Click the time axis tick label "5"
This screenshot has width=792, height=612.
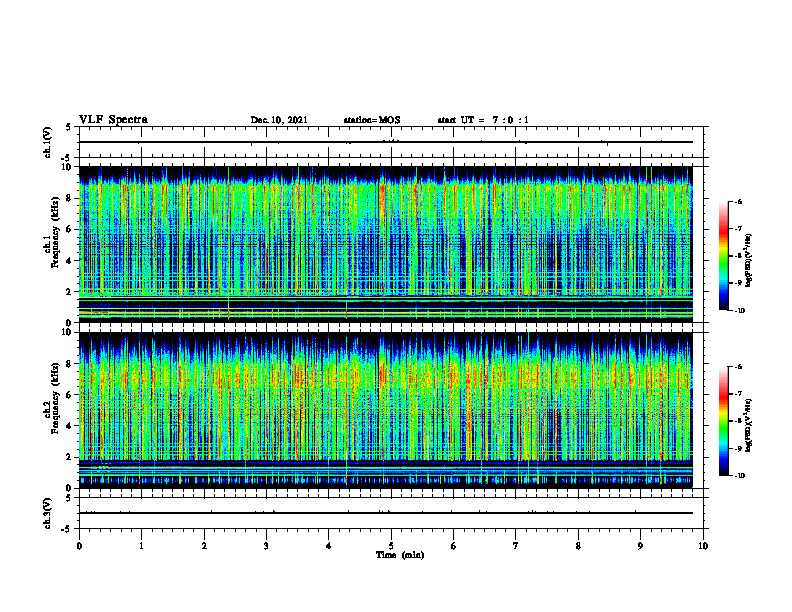point(391,546)
